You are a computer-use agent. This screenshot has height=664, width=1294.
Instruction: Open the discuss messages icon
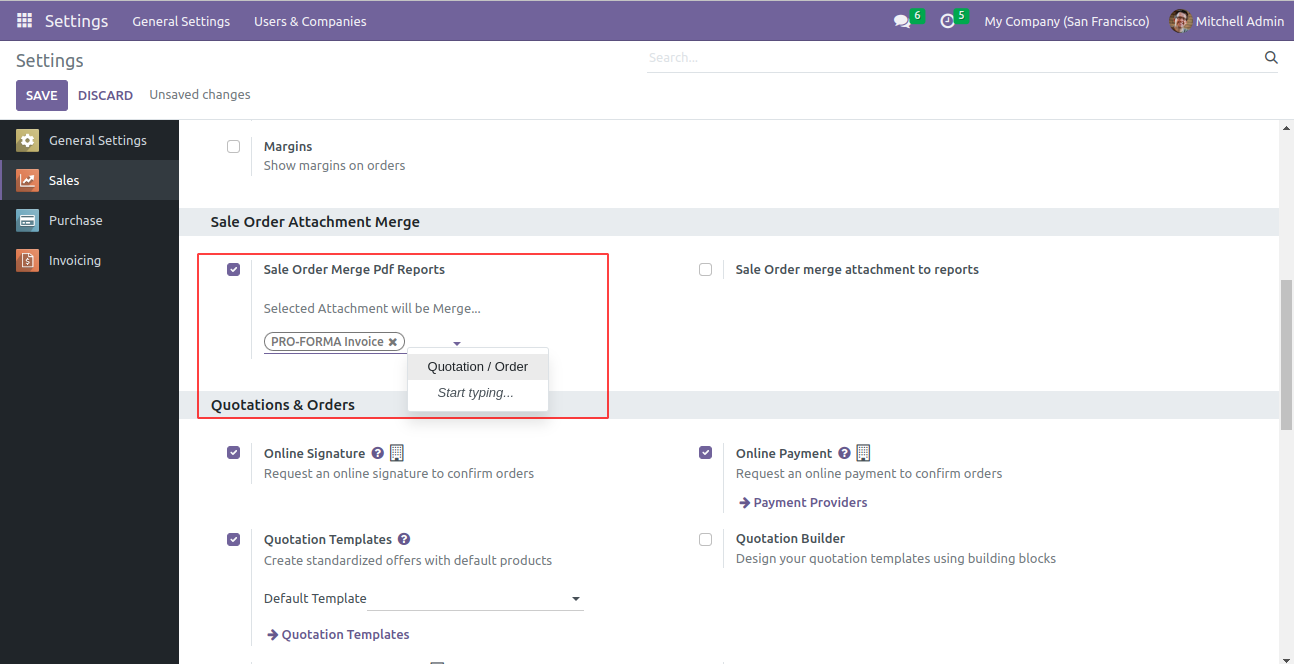[902, 21]
